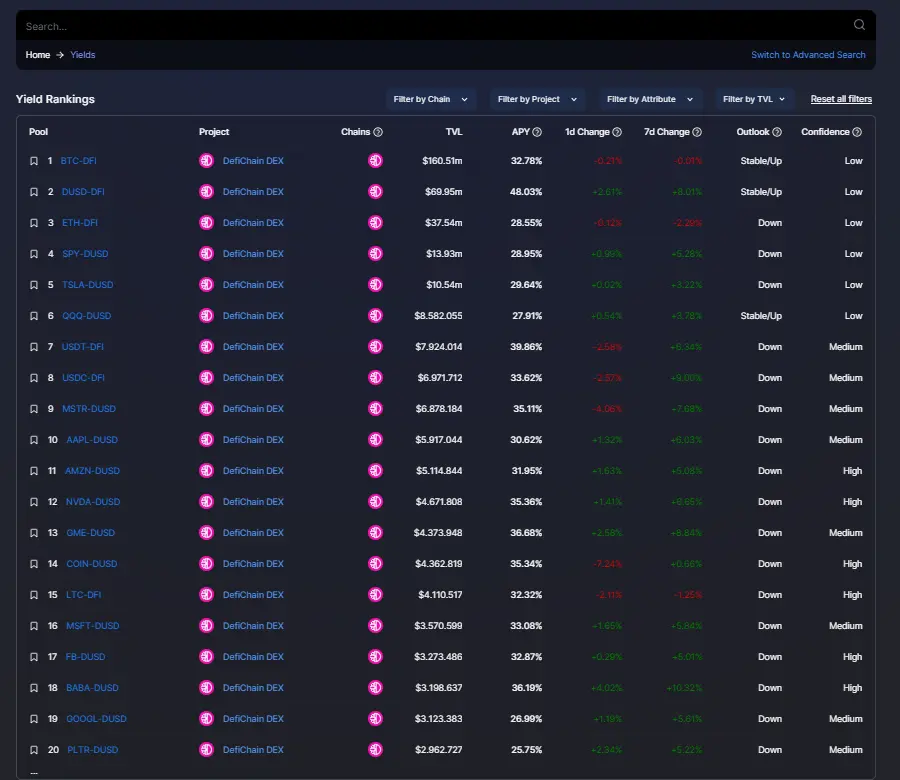Click the bookmark icon for COIN-DUSD
The image size is (900, 780).
click(x=34, y=564)
